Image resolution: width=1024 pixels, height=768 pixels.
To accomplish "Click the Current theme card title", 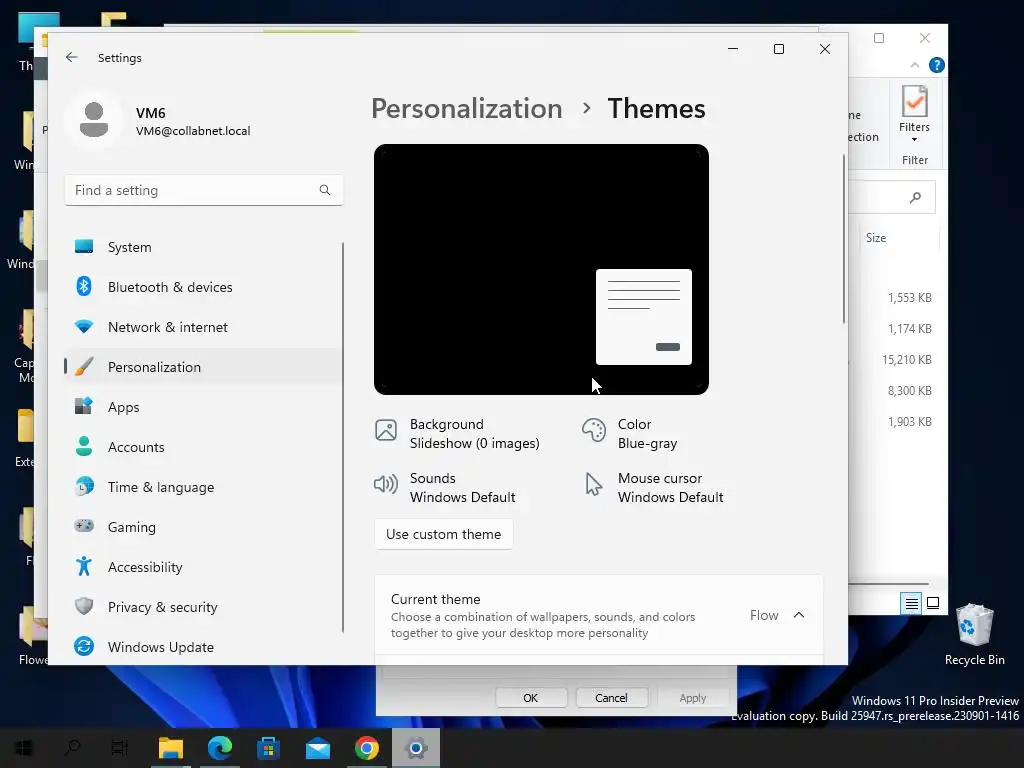I will click(x=436, y=599).
